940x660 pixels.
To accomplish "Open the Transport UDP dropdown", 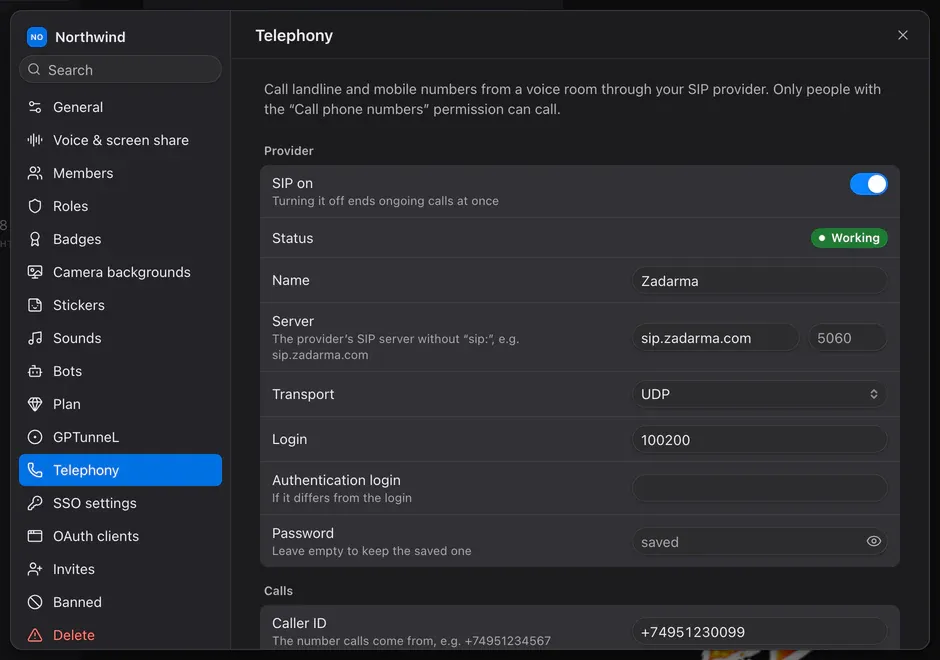I will (x=759, y=394).
